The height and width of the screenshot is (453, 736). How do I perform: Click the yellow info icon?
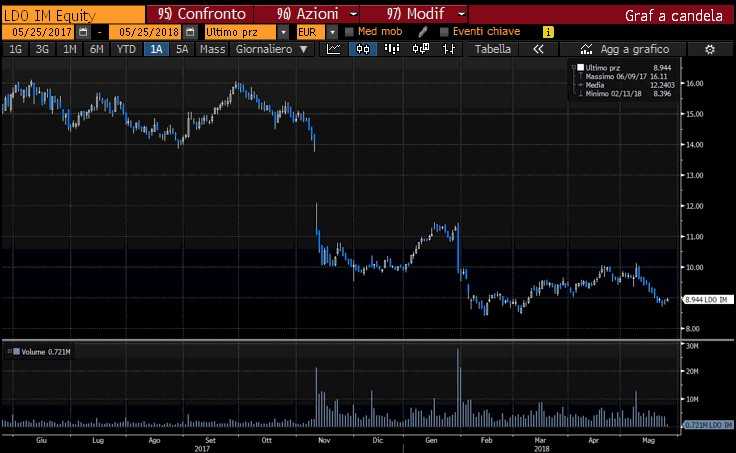click(x=548, y=32)
